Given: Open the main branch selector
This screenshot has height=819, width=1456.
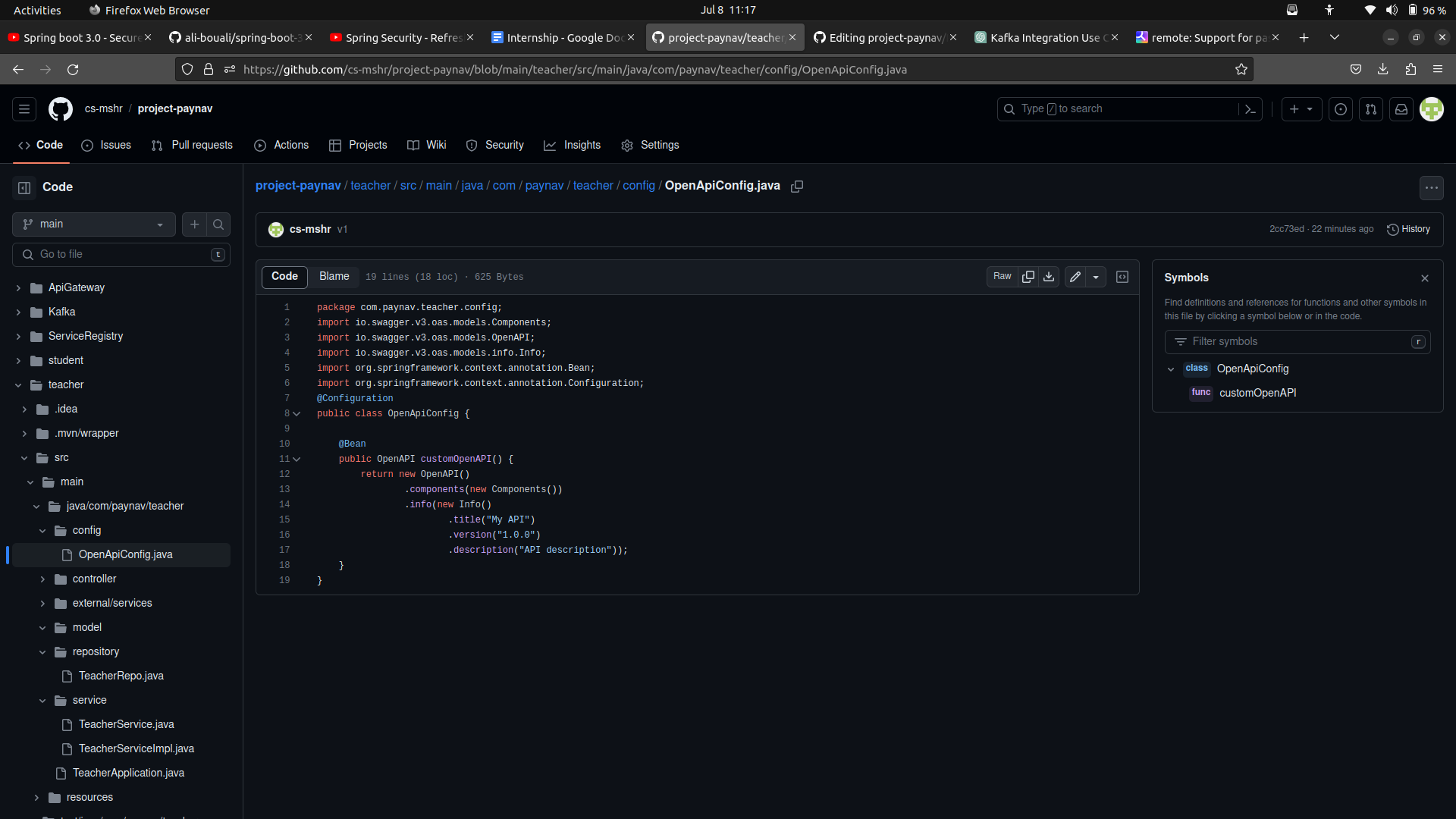Looking at the screenshot, I should [x=93, y=224].
